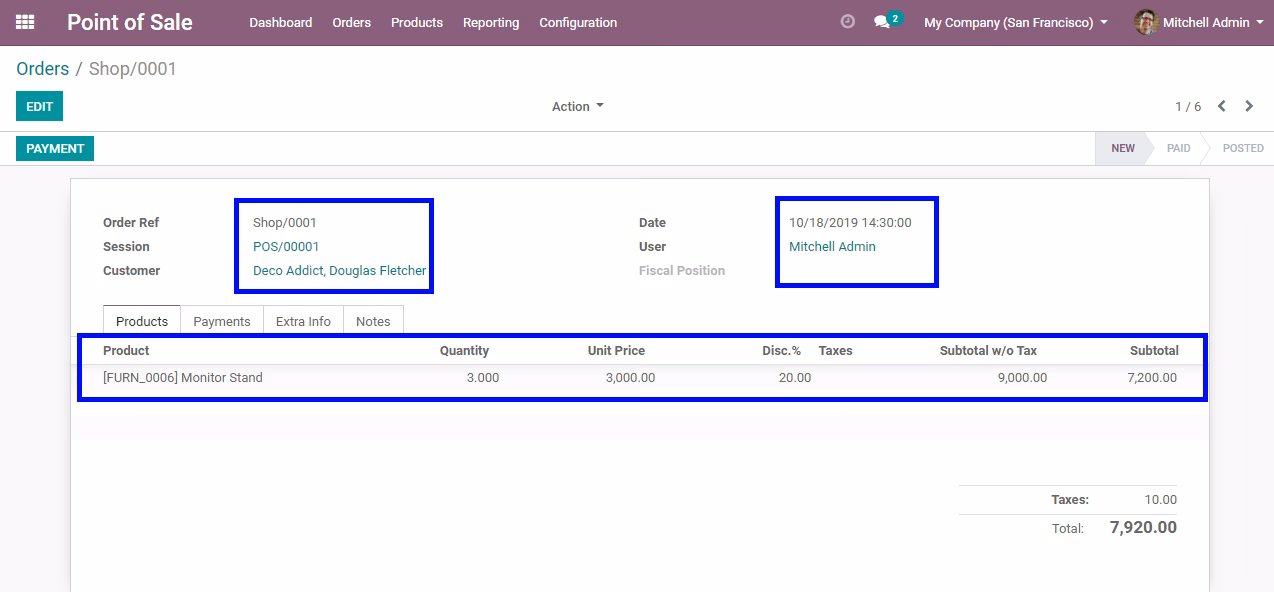The height and width of the screenshot is (592, 1274).
Task: Click the EDIT button
Action: [x=40, y=106]
